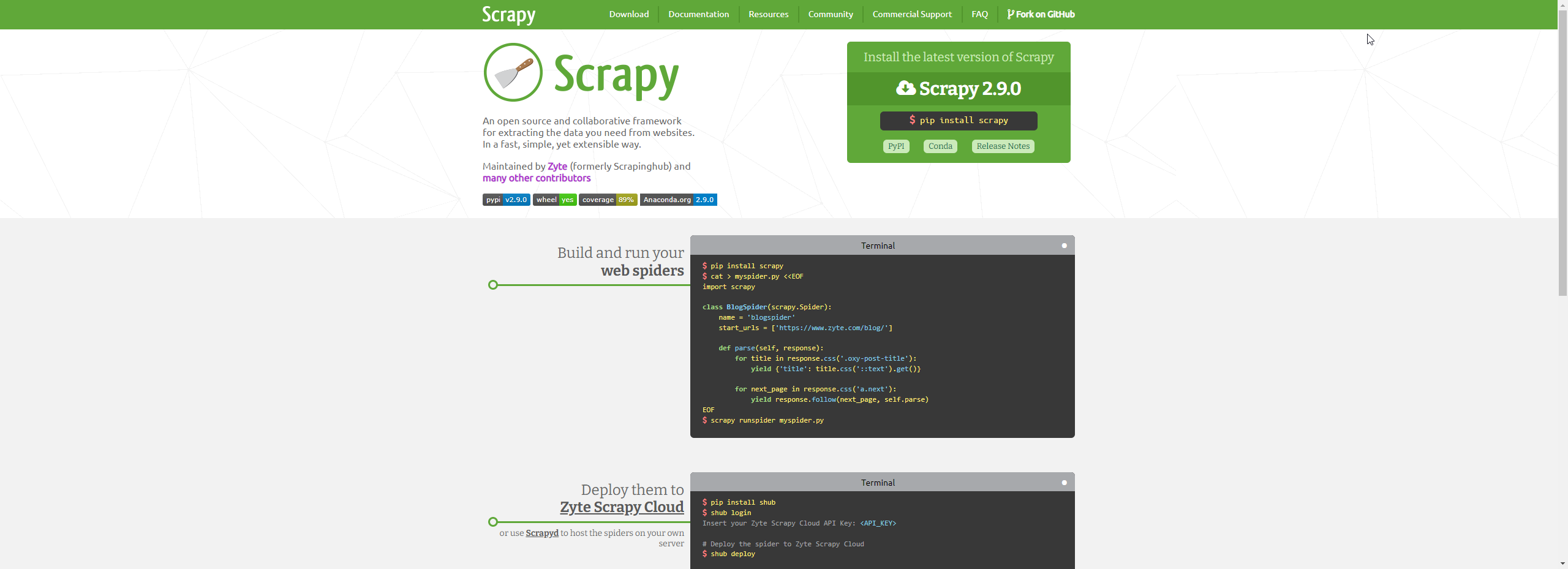
Task: Open the Download menu item
Action: [x=628, y=14]
